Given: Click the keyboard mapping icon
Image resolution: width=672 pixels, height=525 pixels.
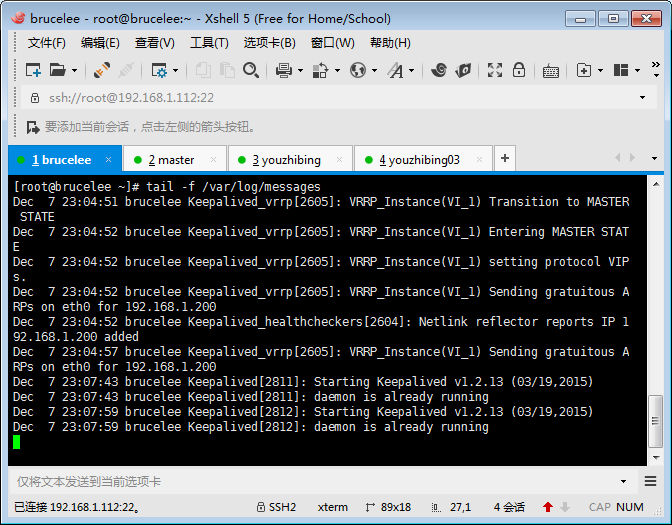Looking at the screenshot, I should coord(551,71).
